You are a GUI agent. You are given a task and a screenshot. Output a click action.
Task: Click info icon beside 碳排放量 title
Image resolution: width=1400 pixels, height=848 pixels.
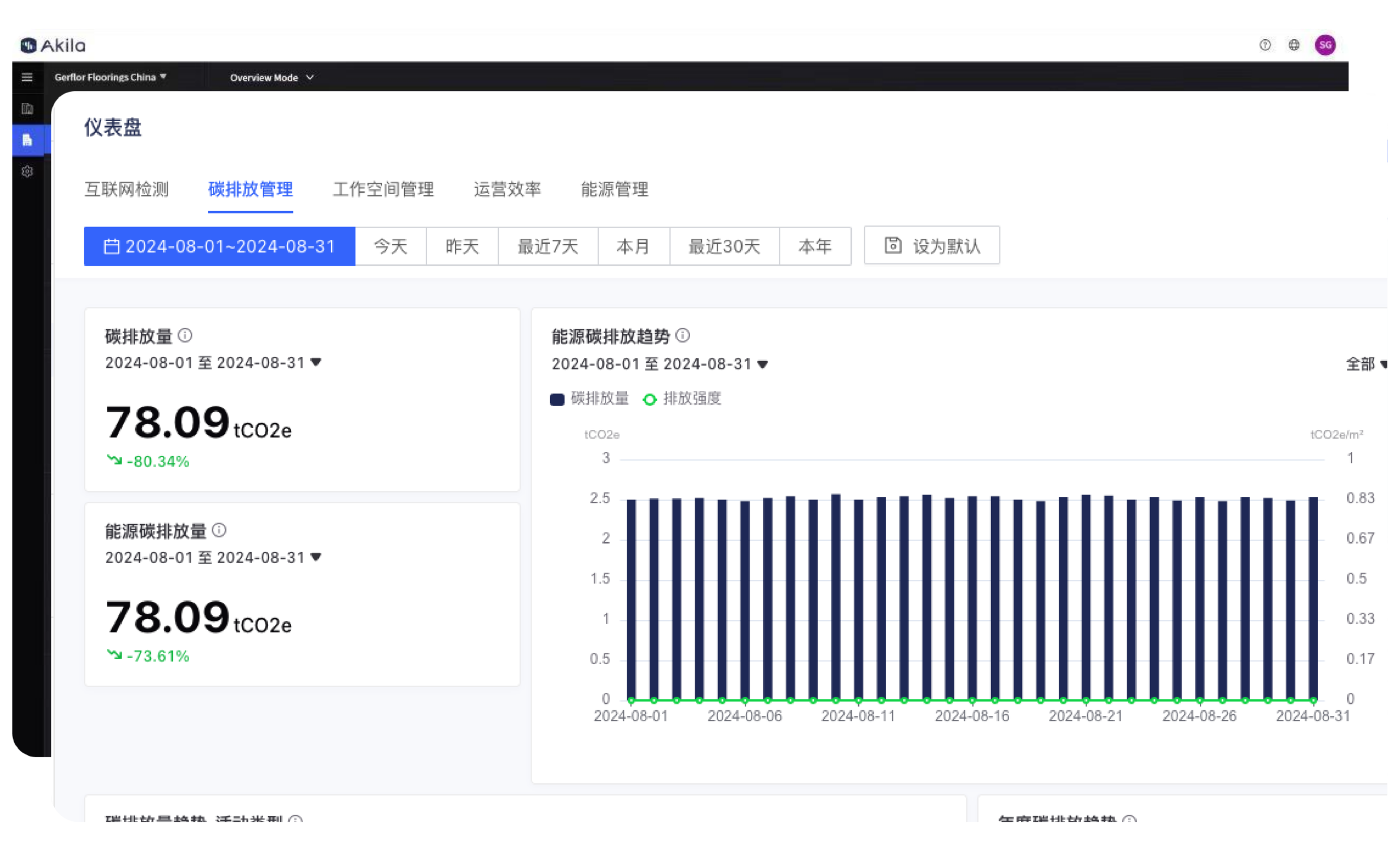[x=185, y=335]
